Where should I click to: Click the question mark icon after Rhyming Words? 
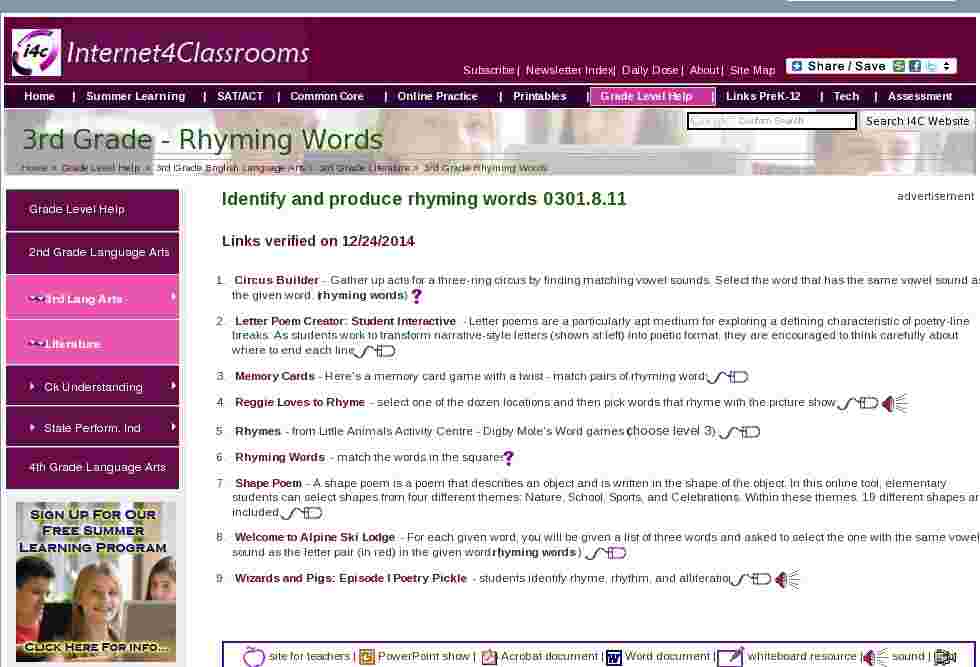coord(509,458)
